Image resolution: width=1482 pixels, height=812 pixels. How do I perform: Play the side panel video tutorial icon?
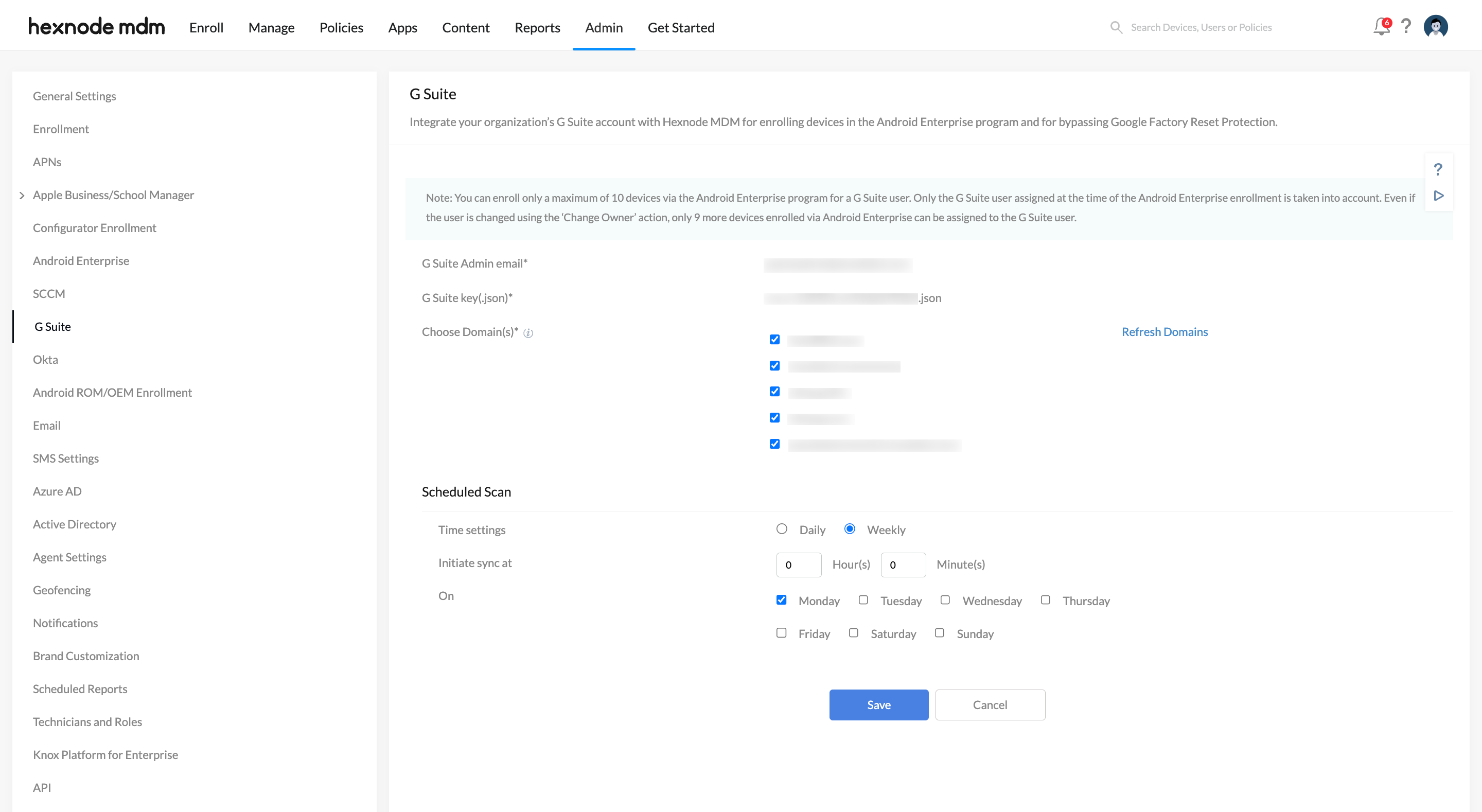[x=1438, y=196]
